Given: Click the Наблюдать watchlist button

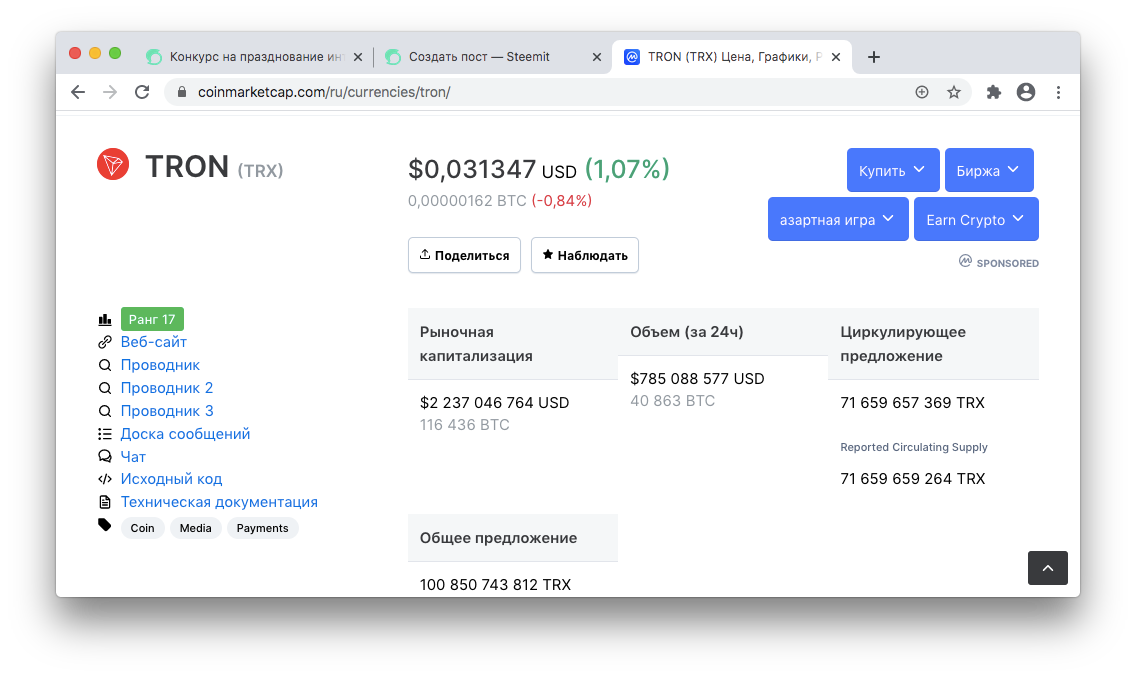Looking at the screenshot, I should pyautogui.click(x=585, y=255).
